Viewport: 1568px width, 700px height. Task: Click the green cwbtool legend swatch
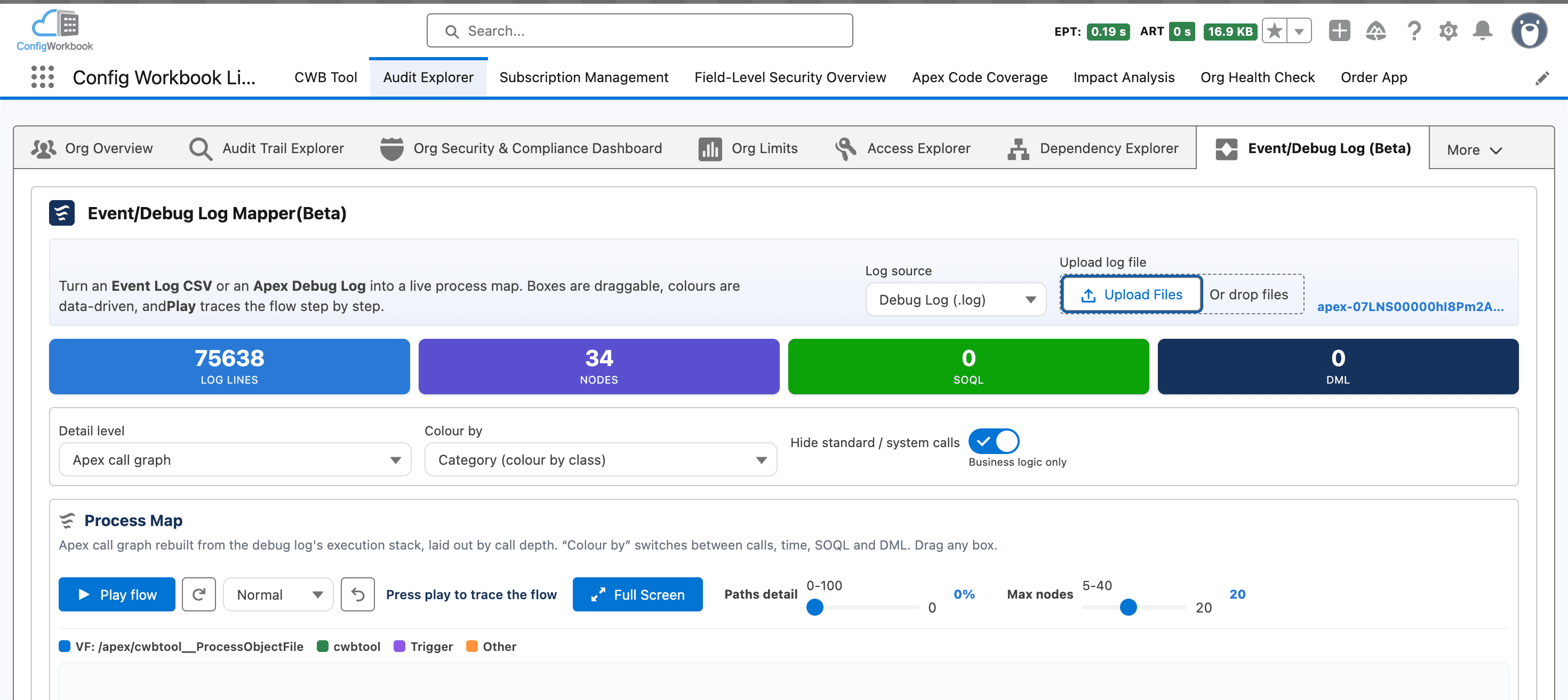coord(323,646)
